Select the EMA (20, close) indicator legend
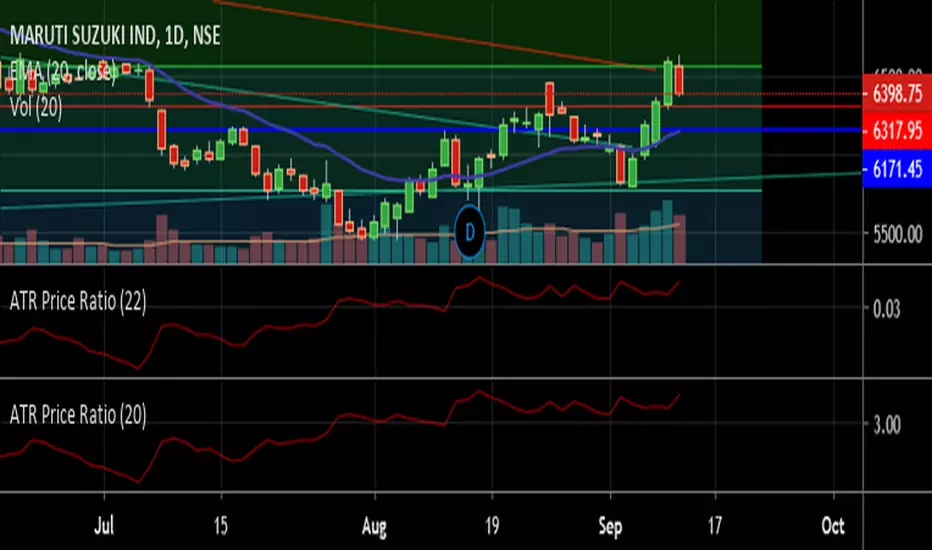The image size is (932, 550). coord(62,72)
